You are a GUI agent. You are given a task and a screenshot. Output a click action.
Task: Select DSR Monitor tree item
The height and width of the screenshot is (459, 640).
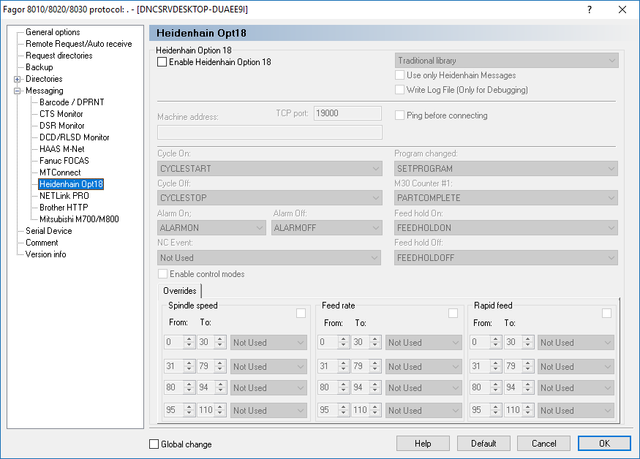62,126
